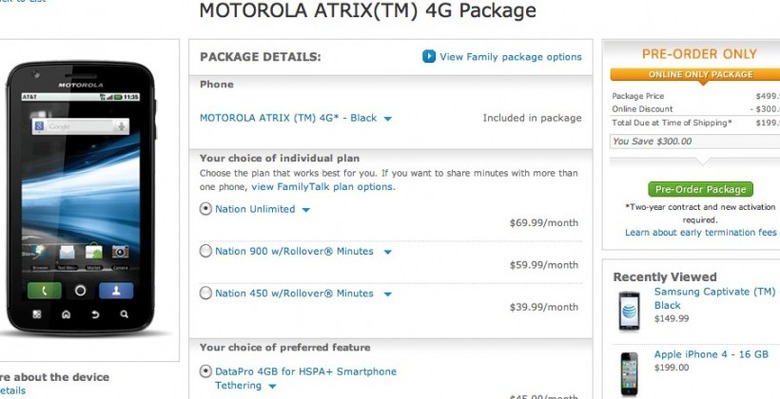Viewport: 780px width, 399px height.
Task: Expand Nation 450 w/Rollover Minutes details arrow
Action: tap(388, 294)
